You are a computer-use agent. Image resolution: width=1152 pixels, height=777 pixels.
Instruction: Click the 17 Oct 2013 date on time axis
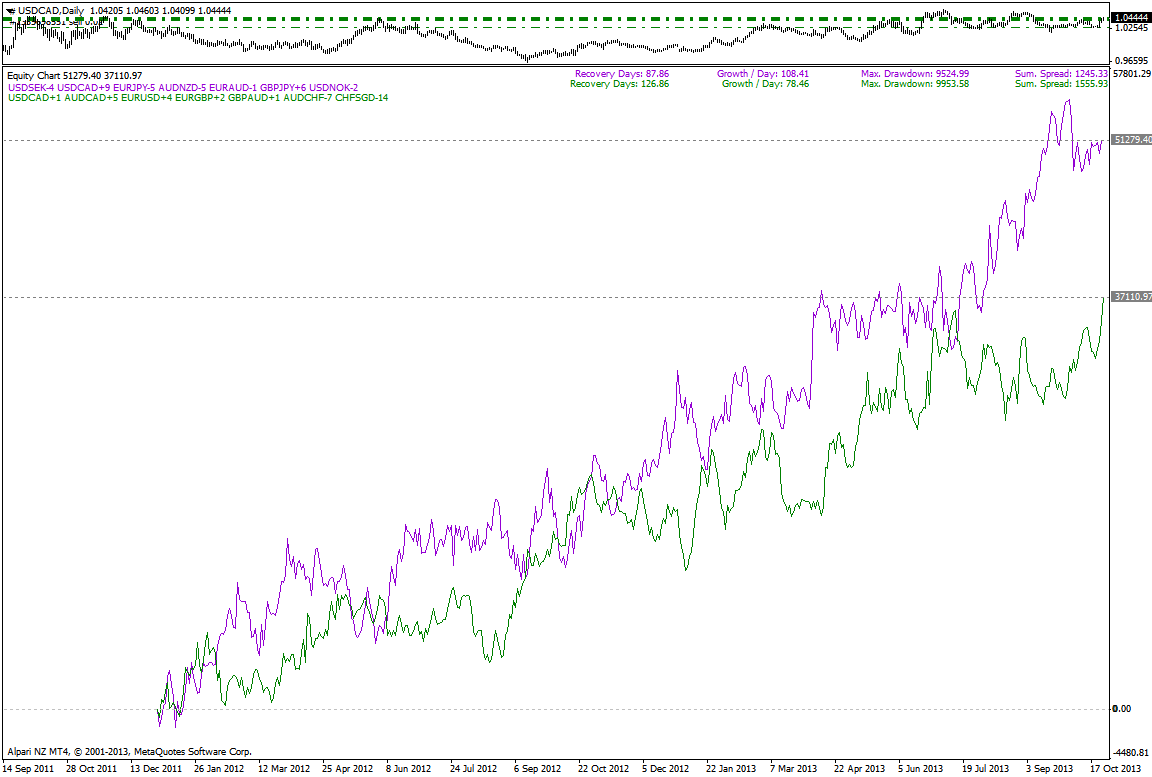pyautogui.click(x=1115, y=769)
